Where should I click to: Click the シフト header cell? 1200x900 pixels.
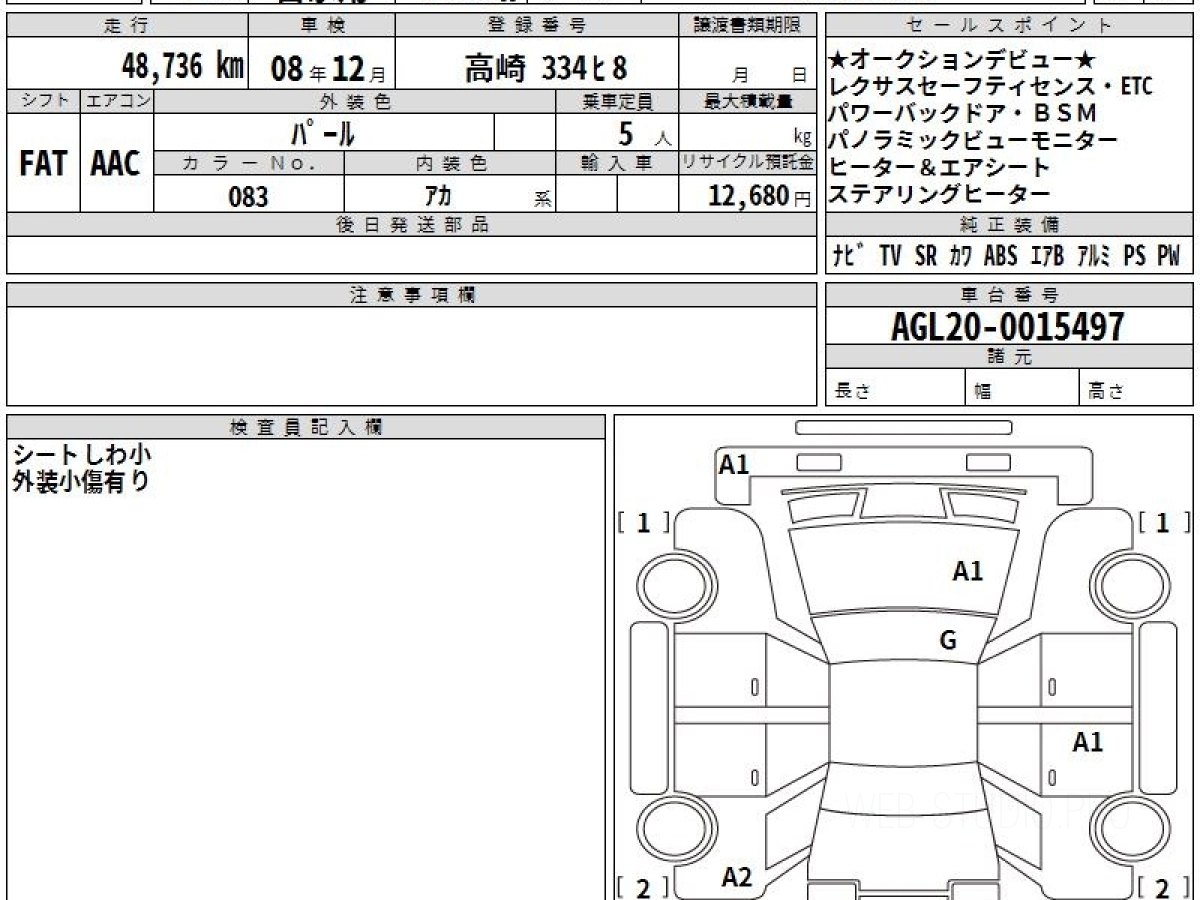tap(43, 101)
